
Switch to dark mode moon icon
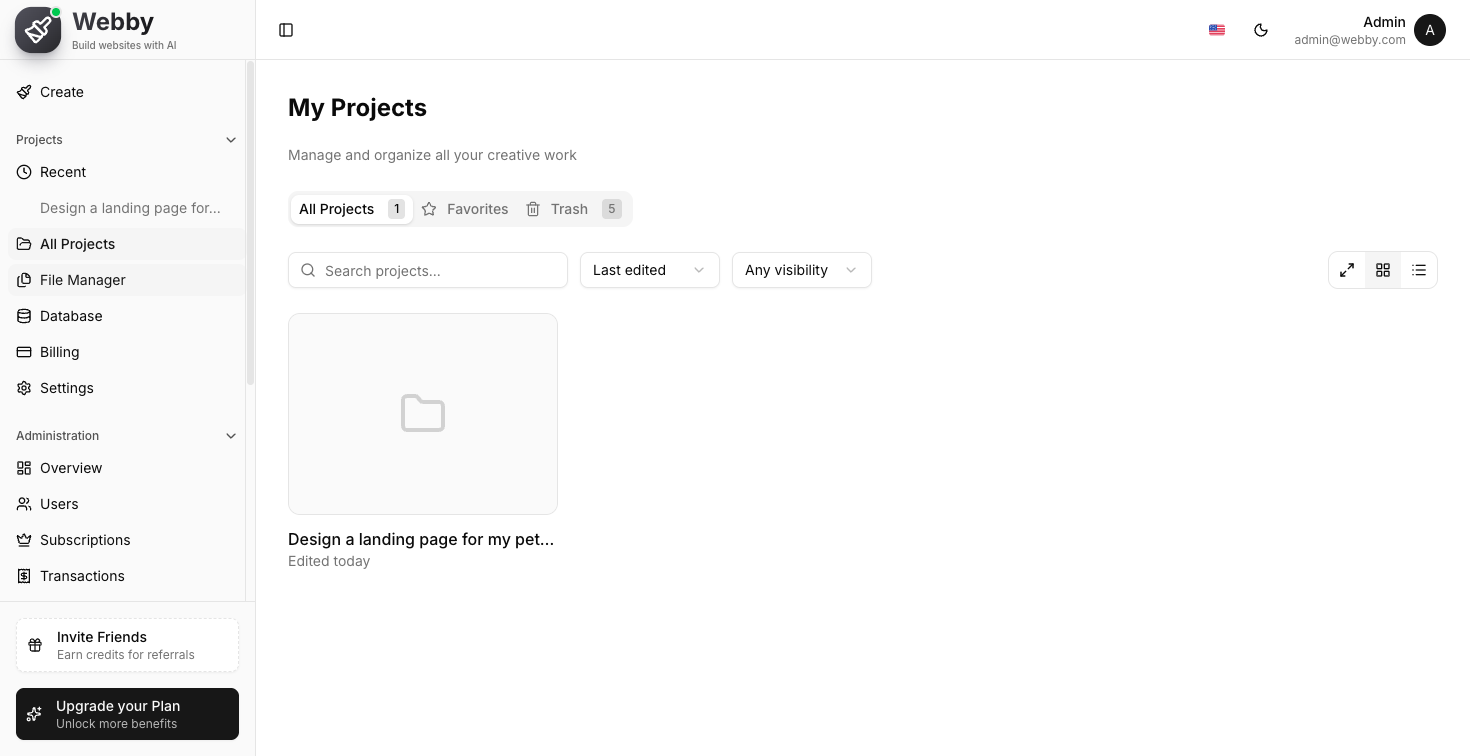coord(1261,30)
